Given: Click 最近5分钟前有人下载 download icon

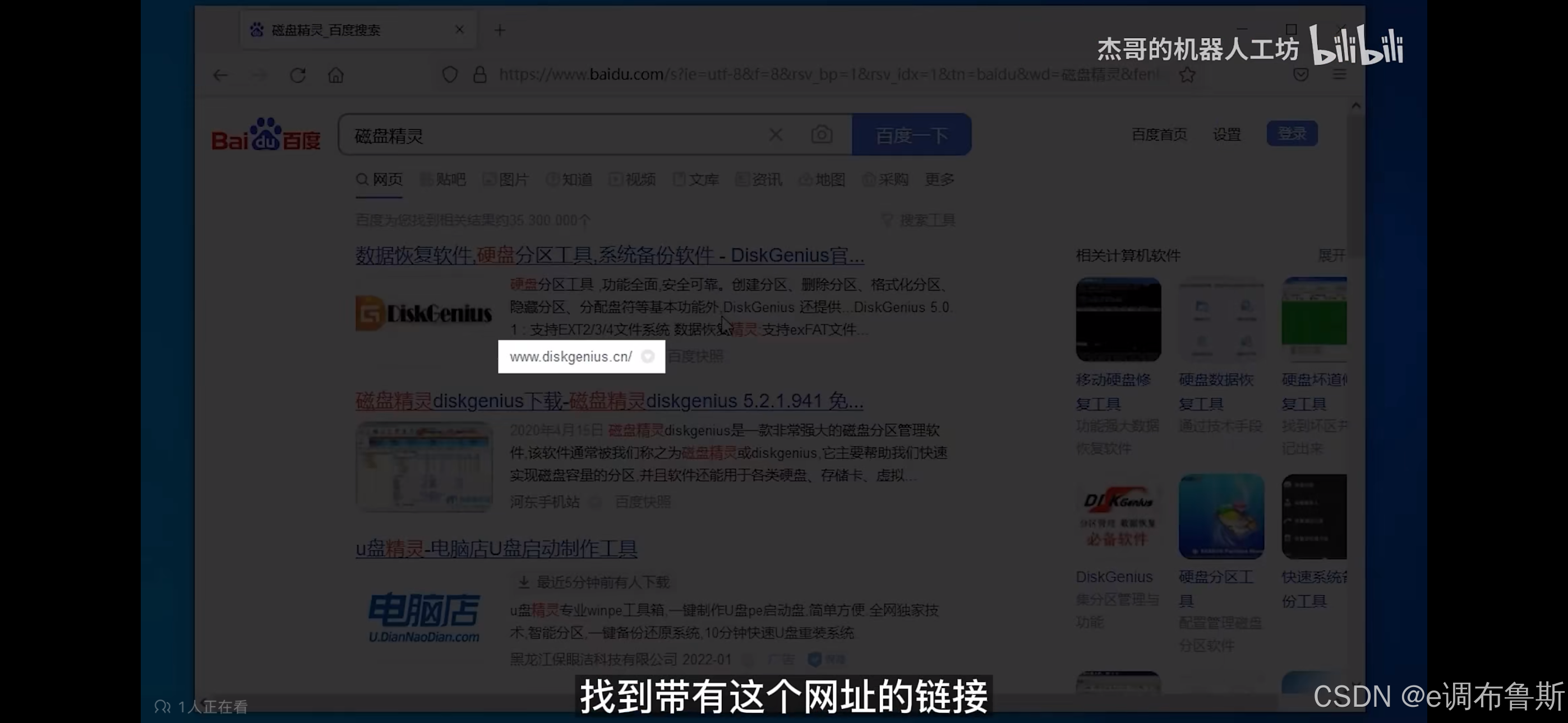Looking at the screenshot, I should (523, 582).
